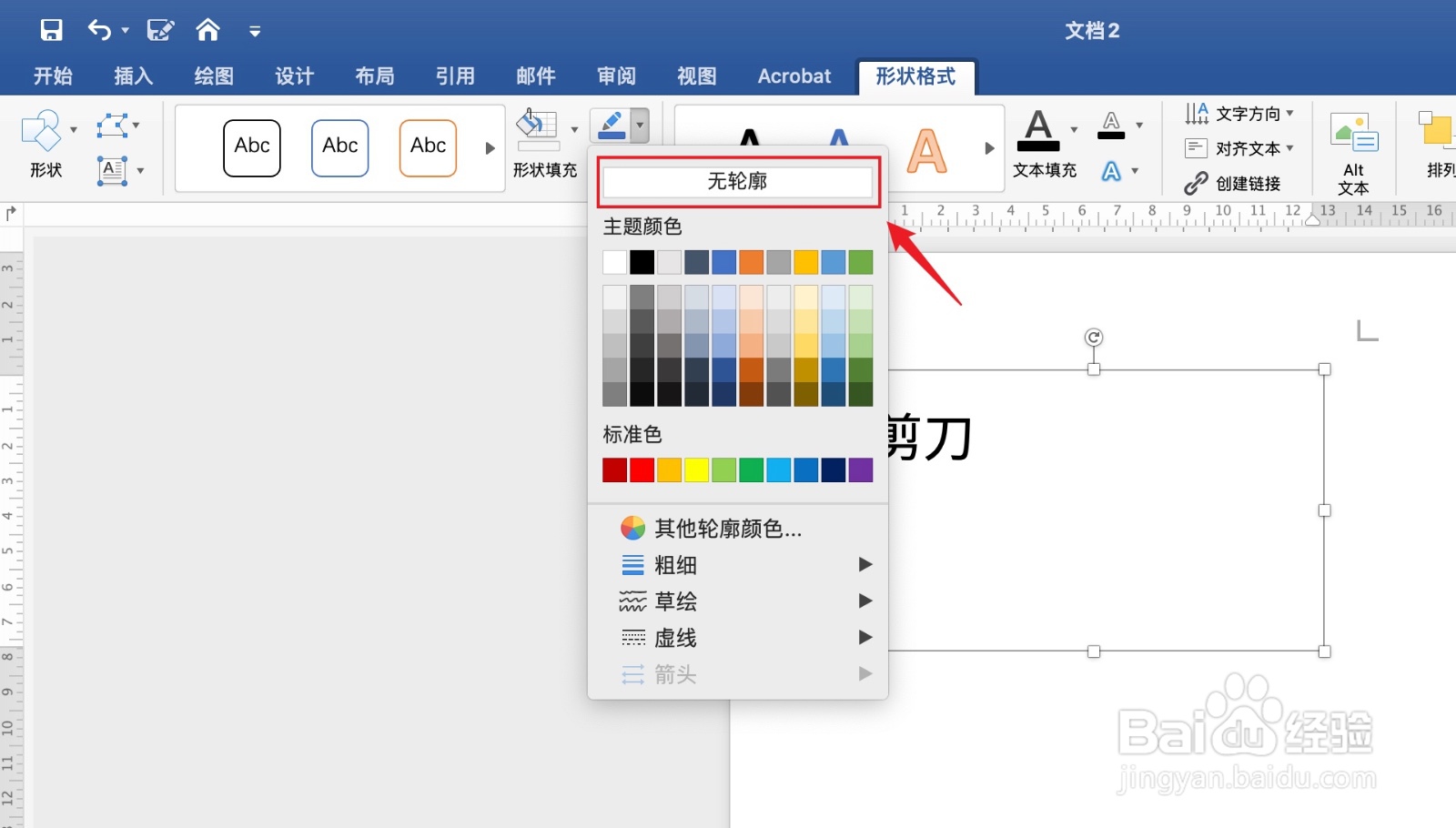Select 无轮廓 to remove the outline

click(x=738, y=181)
